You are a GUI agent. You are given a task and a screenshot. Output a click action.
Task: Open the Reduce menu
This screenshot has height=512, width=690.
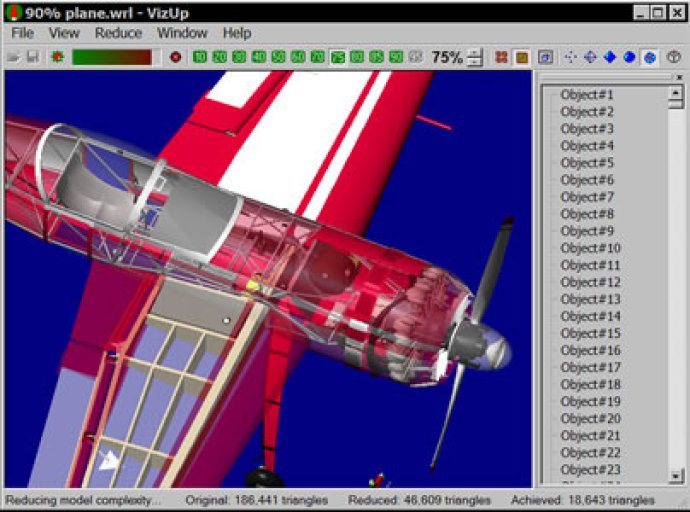click(118, 33)
